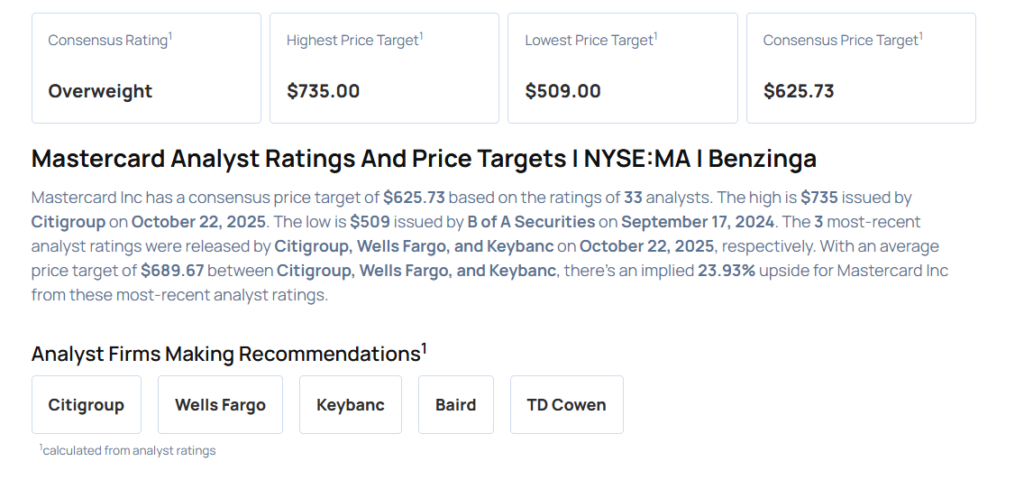Screen dimensions: 1024x489
Task: Click the Mastercard Analyst Ratings page heading
Action: (x=424, y=159)
